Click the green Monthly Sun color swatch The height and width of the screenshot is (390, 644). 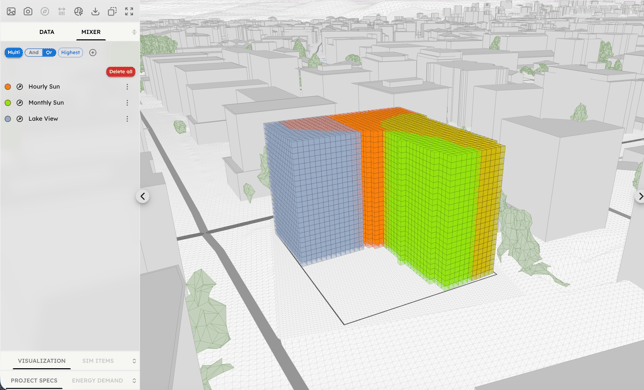(x=8, y=103)
